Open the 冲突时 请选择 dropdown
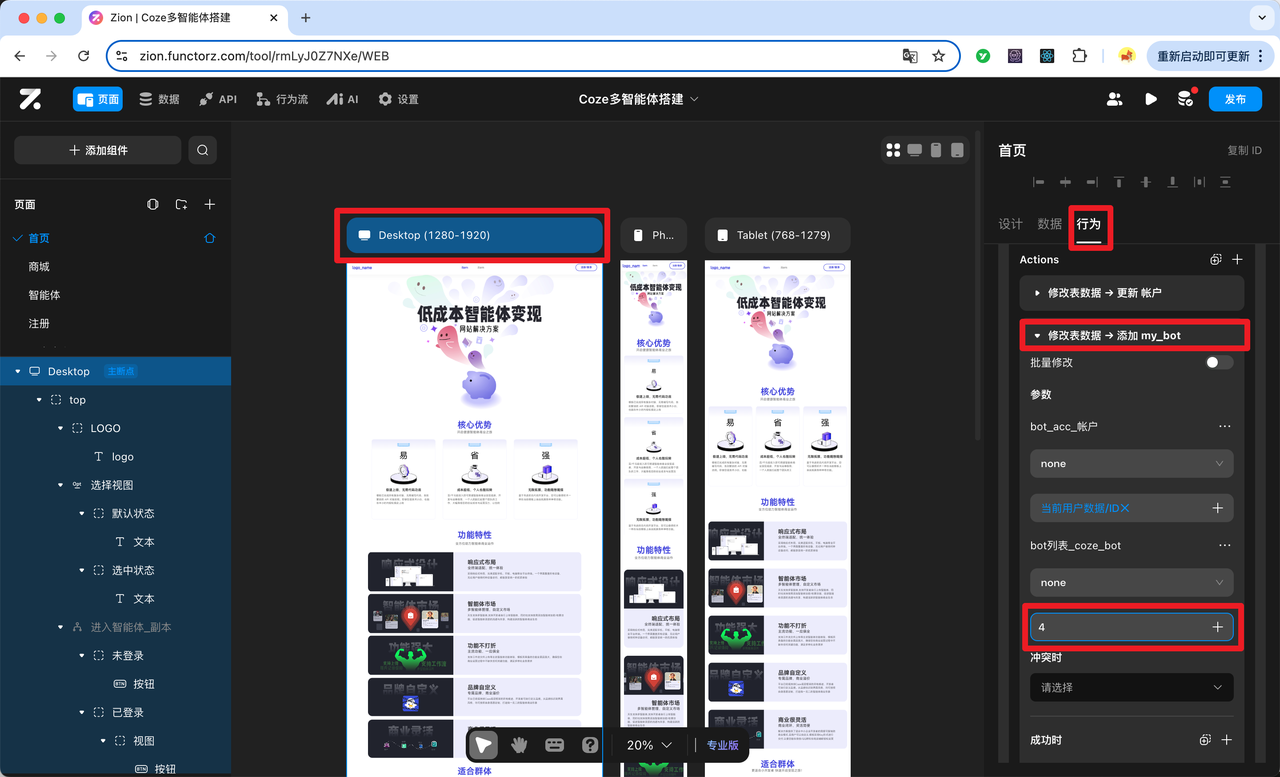The image size is (1280, 777). coord(1132,687)
